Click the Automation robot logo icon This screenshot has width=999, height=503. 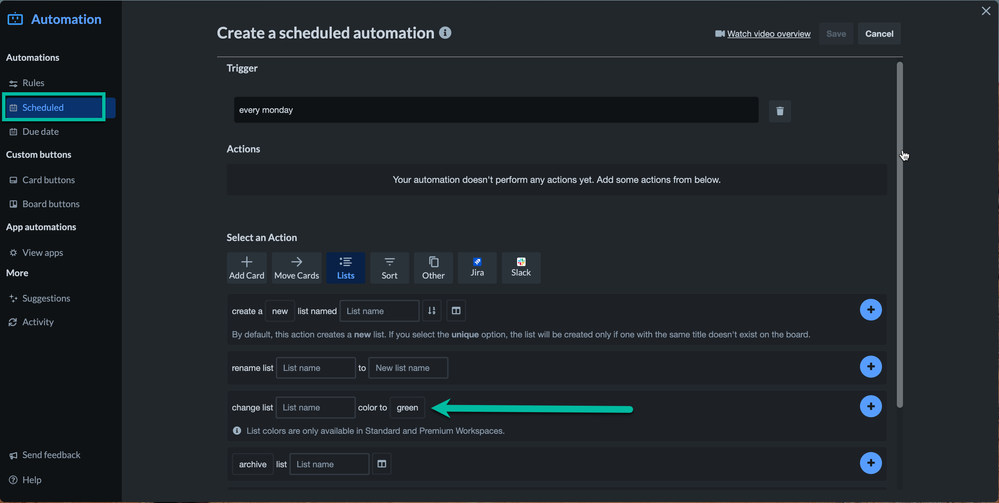(x=15, y=19)
